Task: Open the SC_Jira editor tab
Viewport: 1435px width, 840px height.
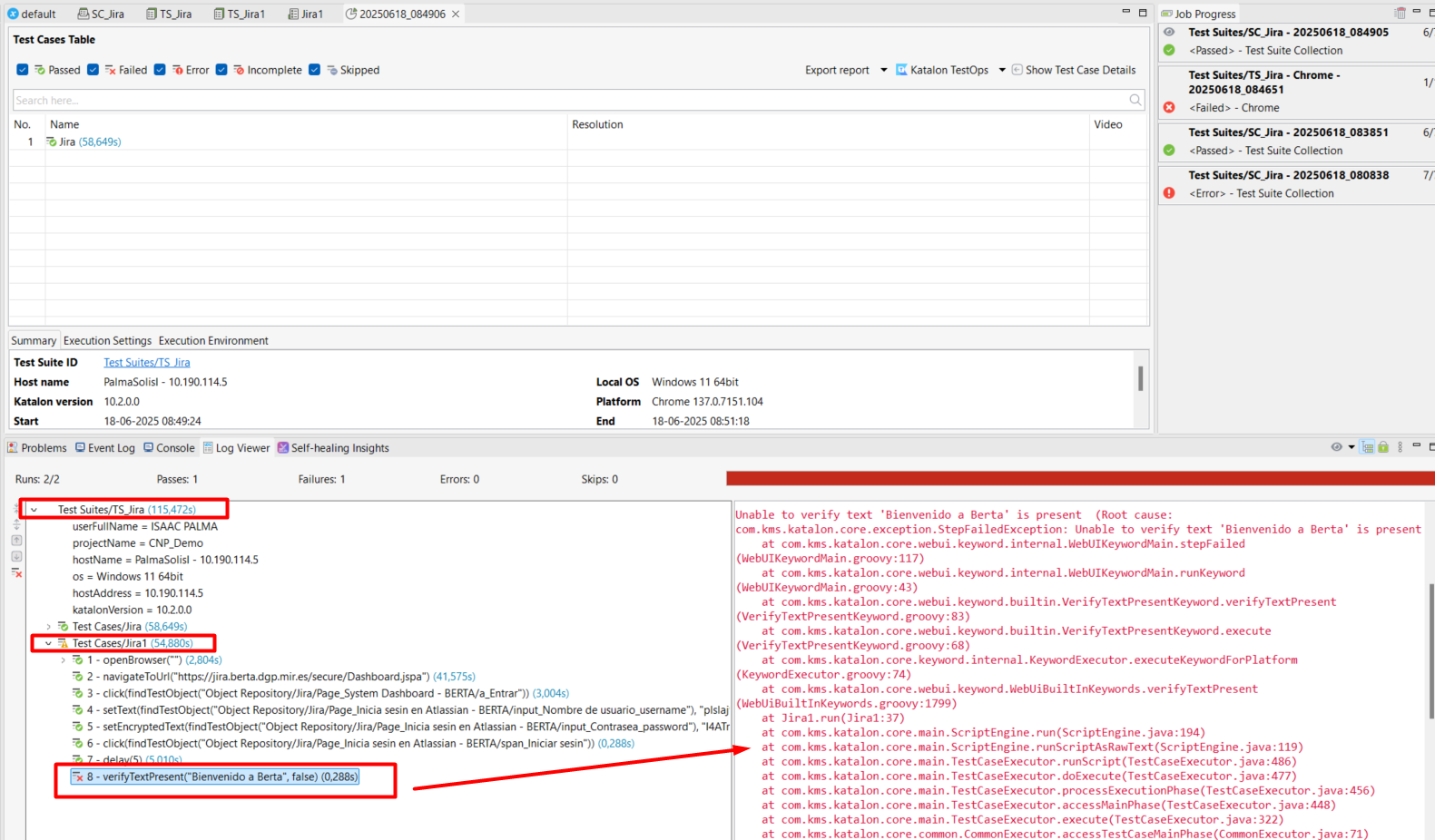Action: coord(101,15)
